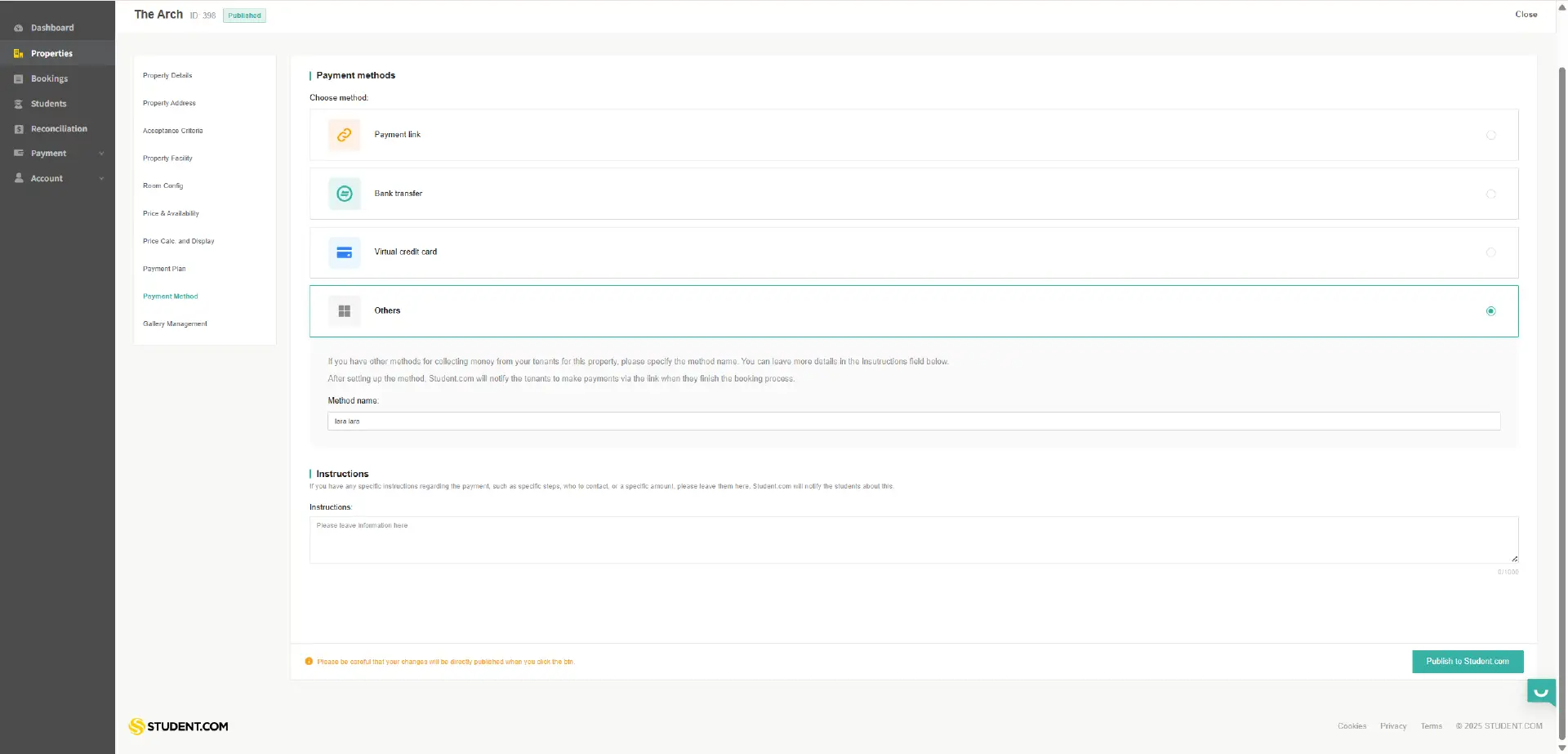Click the Students sidebar icon

pos(18,103)
